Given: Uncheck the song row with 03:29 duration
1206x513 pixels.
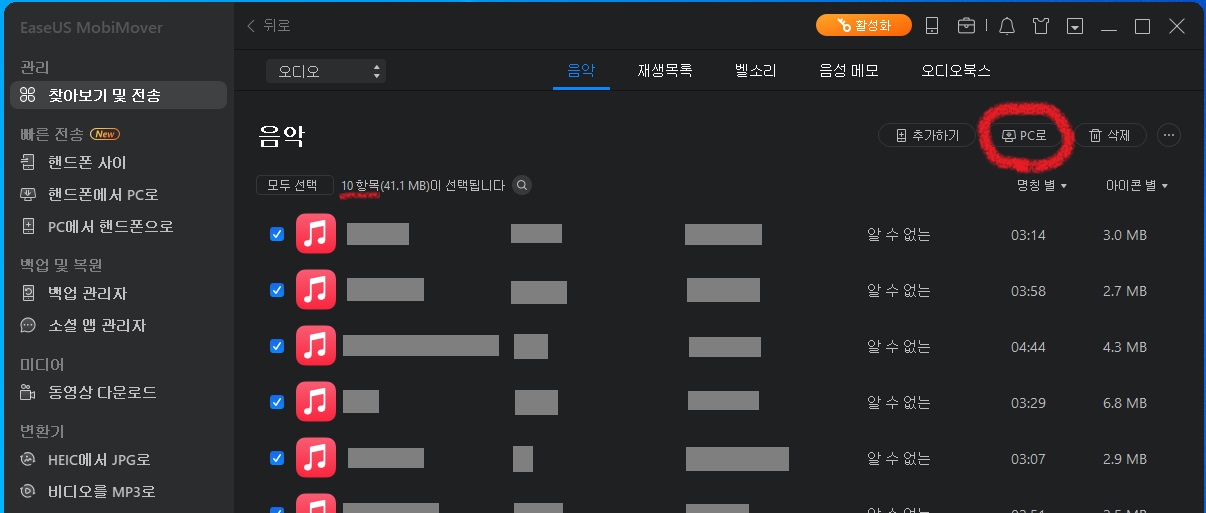Looking at the screenshot, I should (277, 402).
